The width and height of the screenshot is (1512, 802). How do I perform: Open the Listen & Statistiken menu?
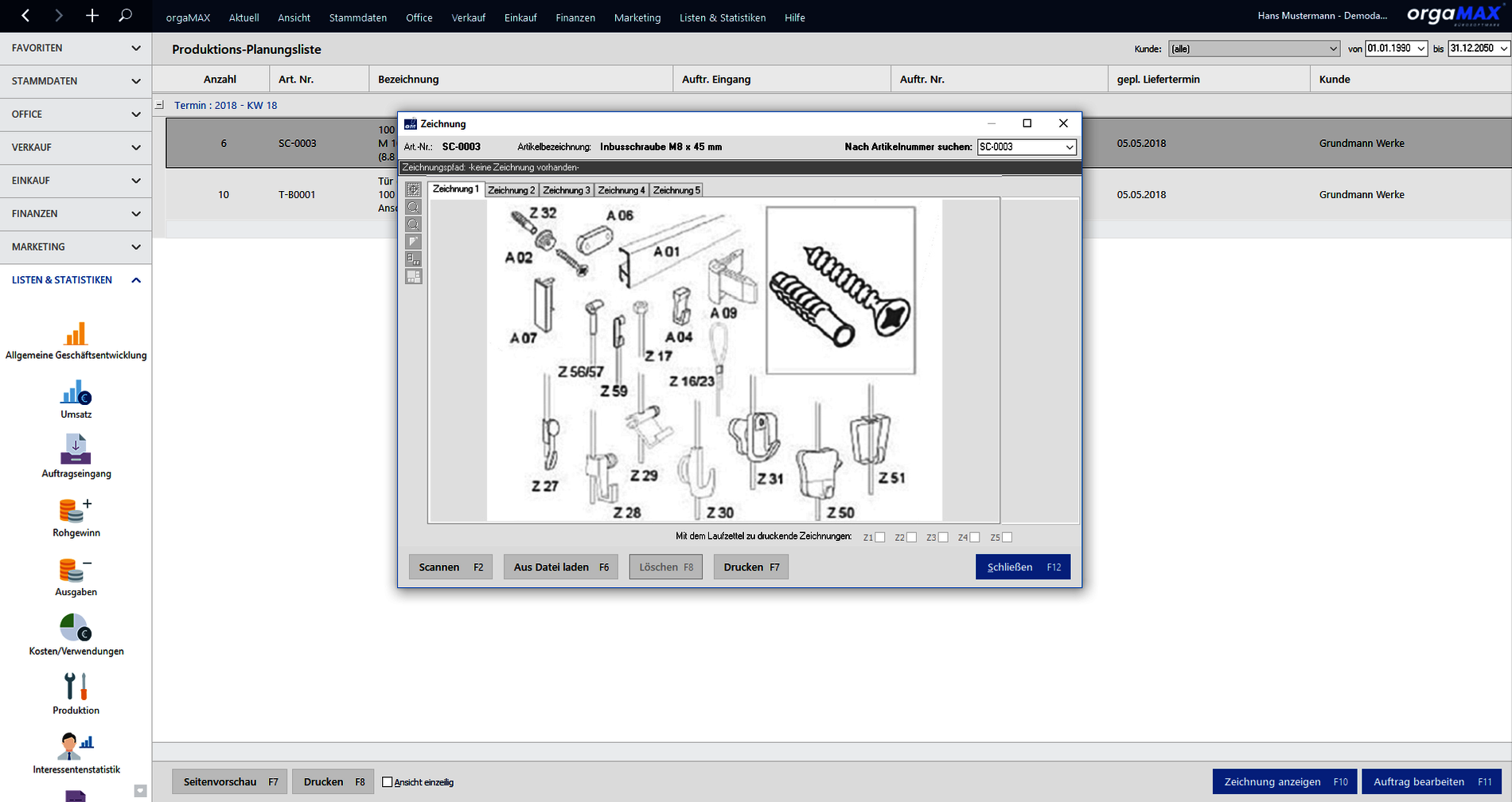(x=723, y=18)
